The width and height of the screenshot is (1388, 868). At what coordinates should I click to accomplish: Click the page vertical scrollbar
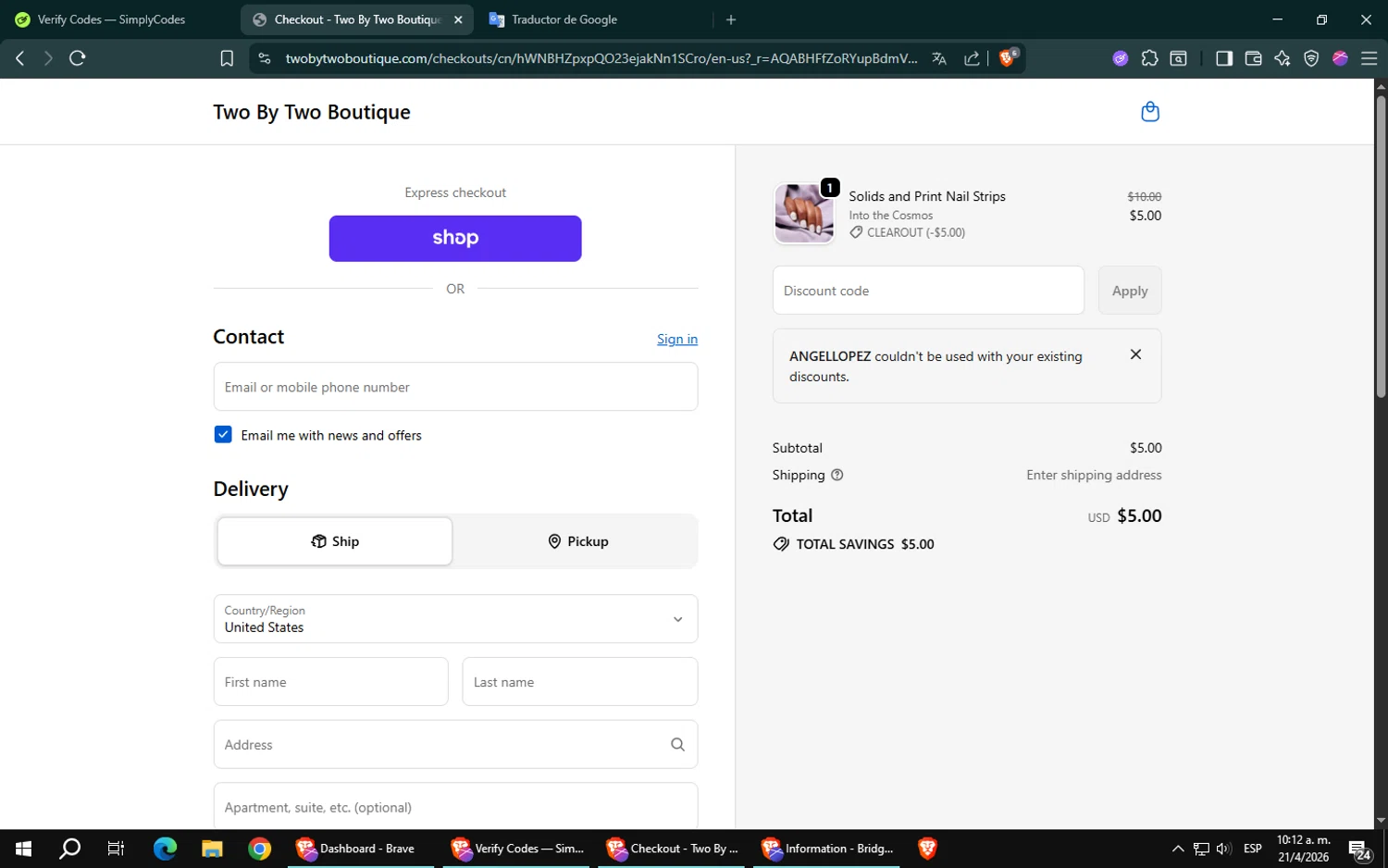pyautogui.click(x=1381, y=245)
